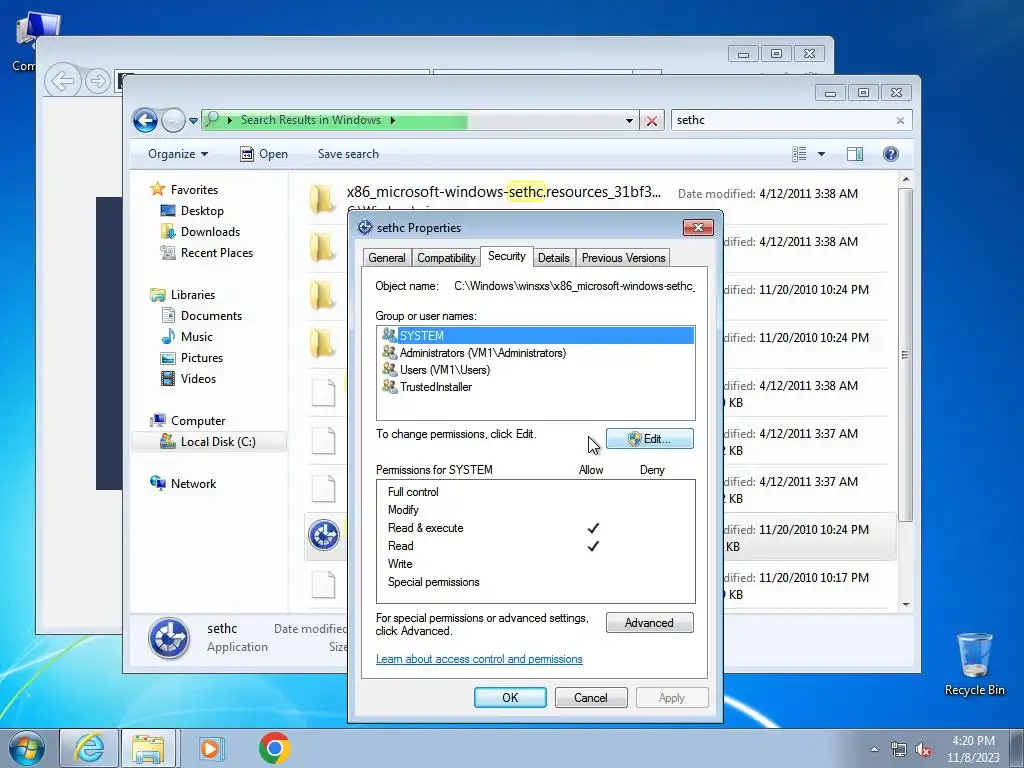Open Recent Places in navigation pane

click(207, 253)
